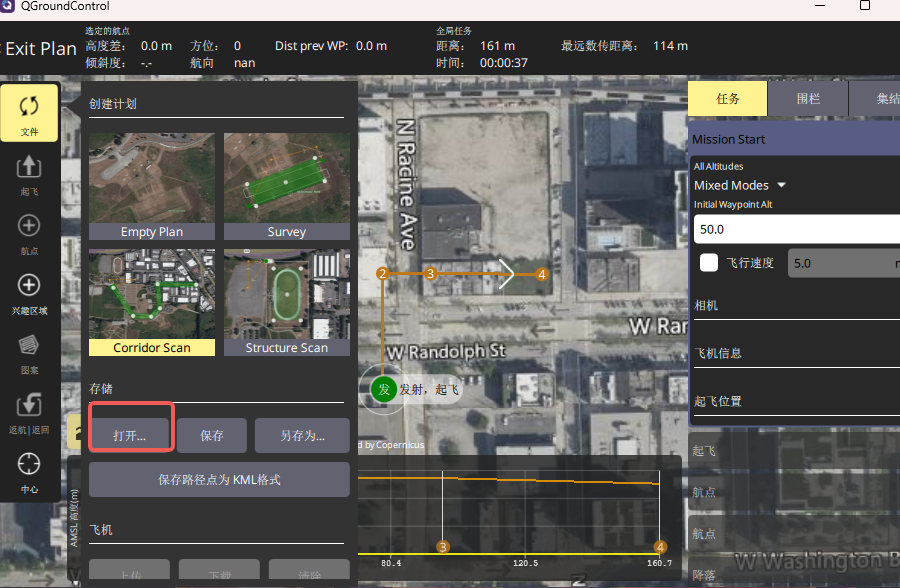This screenshot has width=900, height=588.
Task: Open the 文件 (File) tool
Action: (29, 113)
